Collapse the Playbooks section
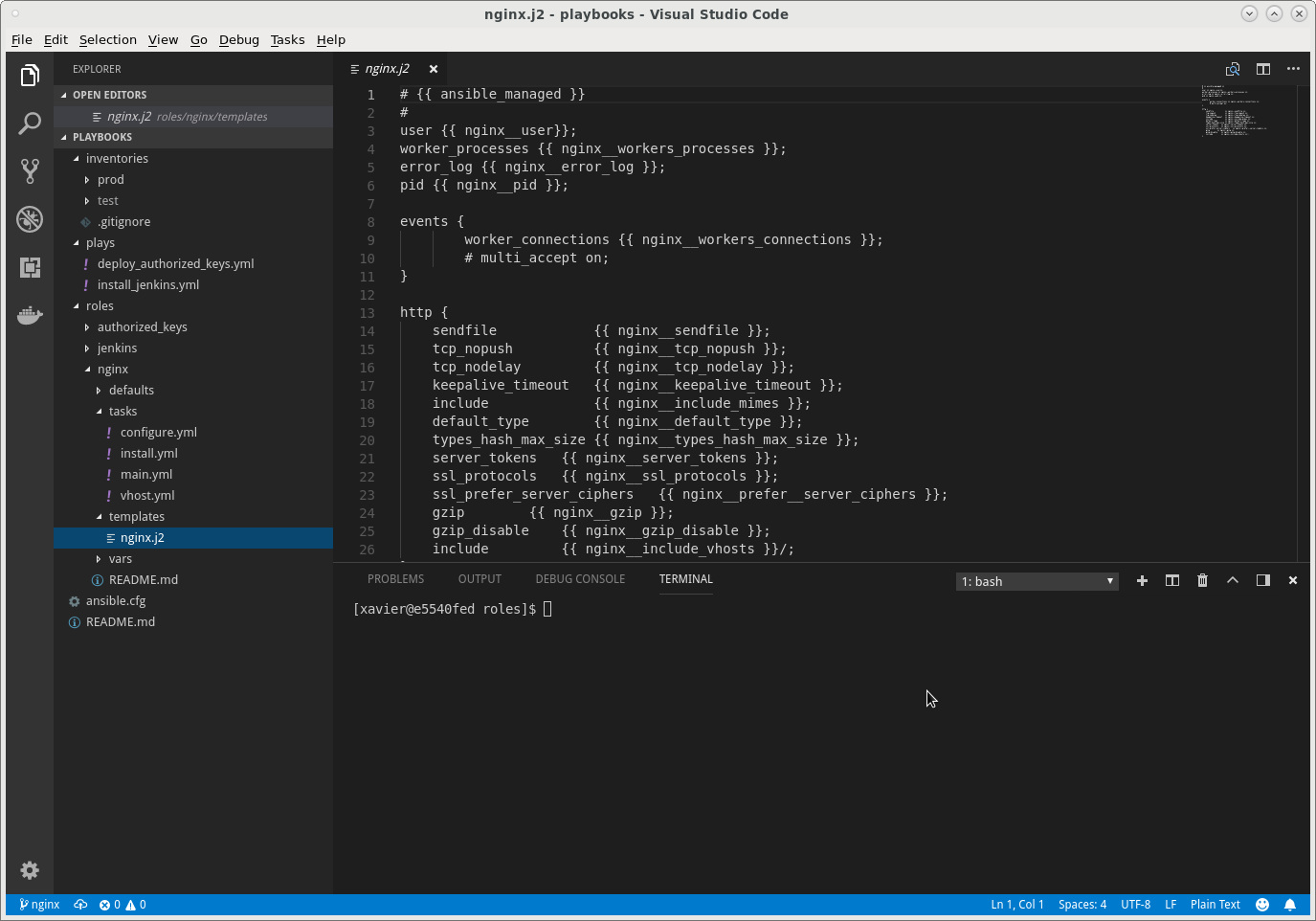 (193, 137)
